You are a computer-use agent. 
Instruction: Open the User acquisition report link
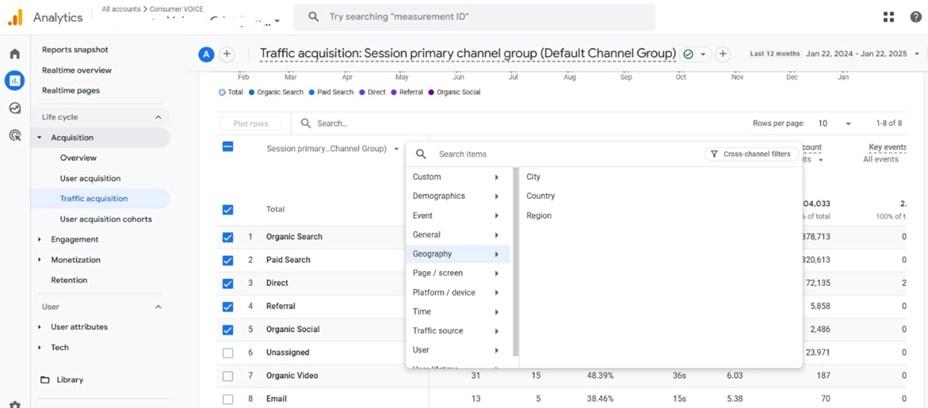[90, 178]
